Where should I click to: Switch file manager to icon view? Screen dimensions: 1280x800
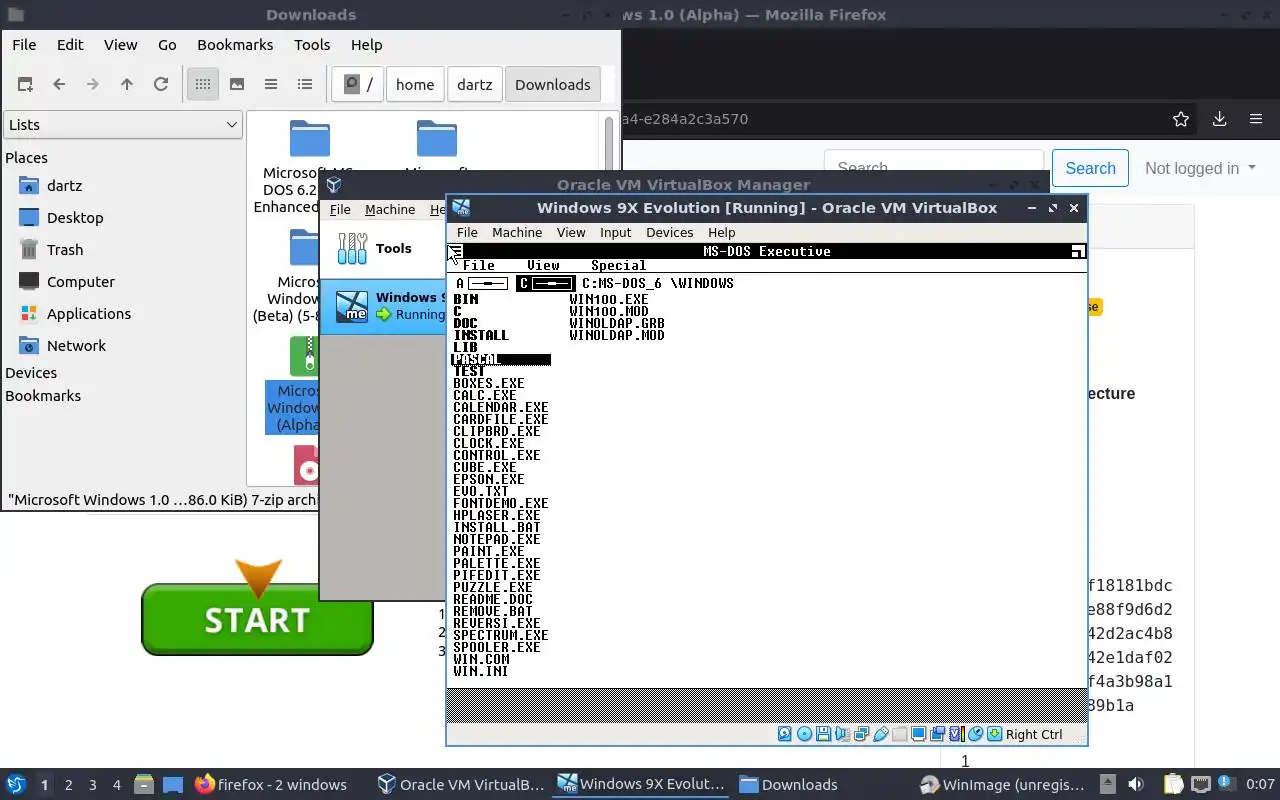(203, 84)
